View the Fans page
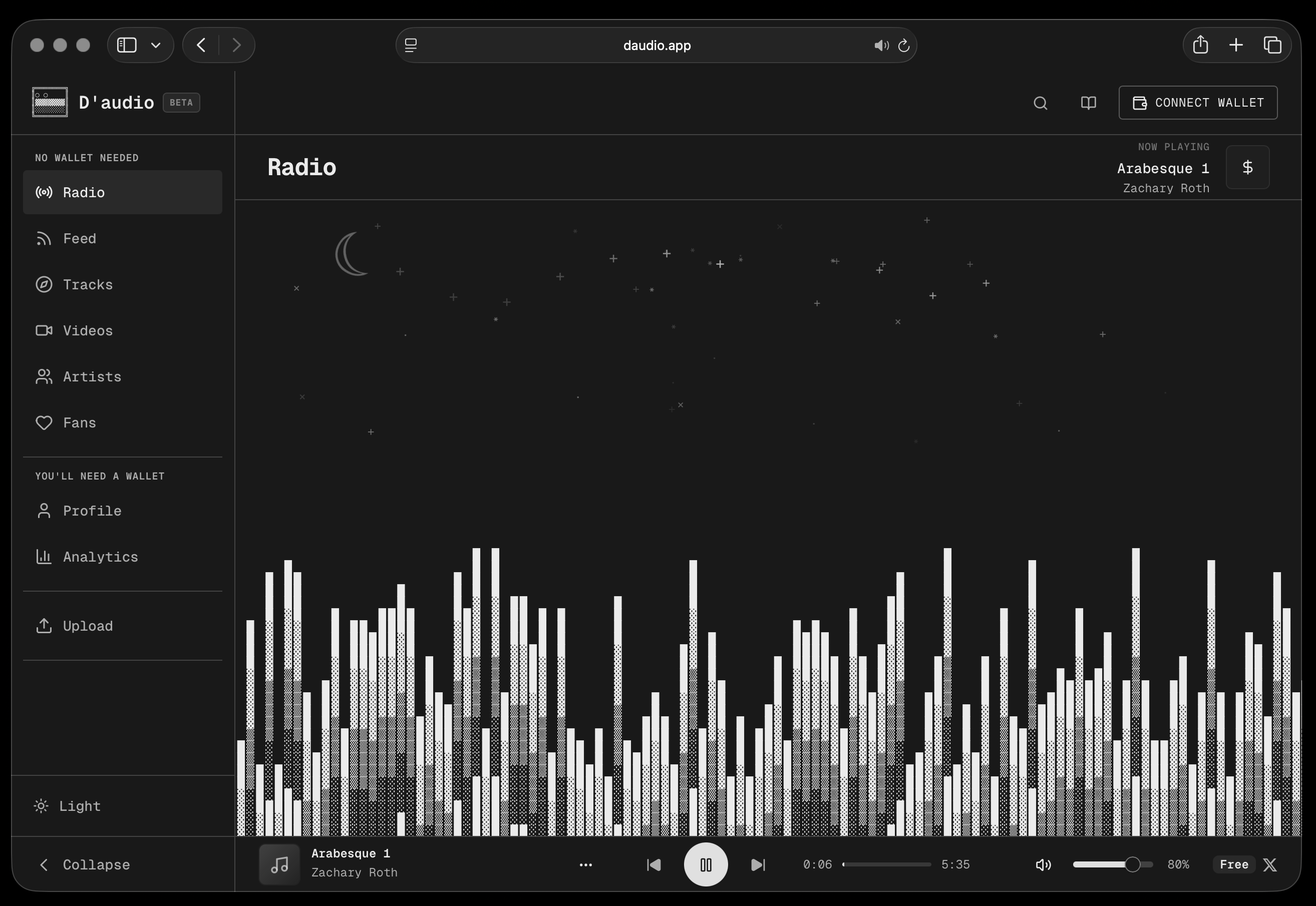Viewport: 1316px width, 906px height. (x=79, y=422)
